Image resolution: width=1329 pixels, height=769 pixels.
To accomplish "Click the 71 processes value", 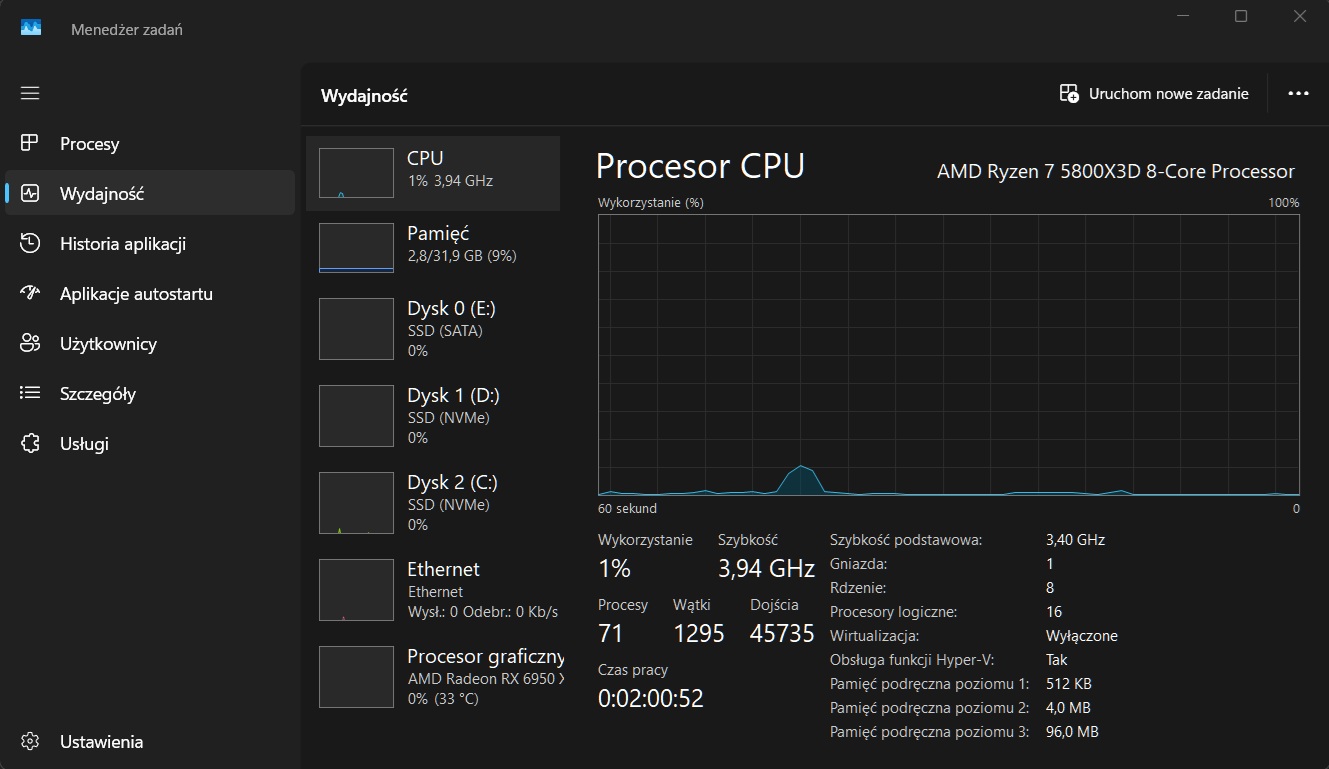I will point(610,634).
